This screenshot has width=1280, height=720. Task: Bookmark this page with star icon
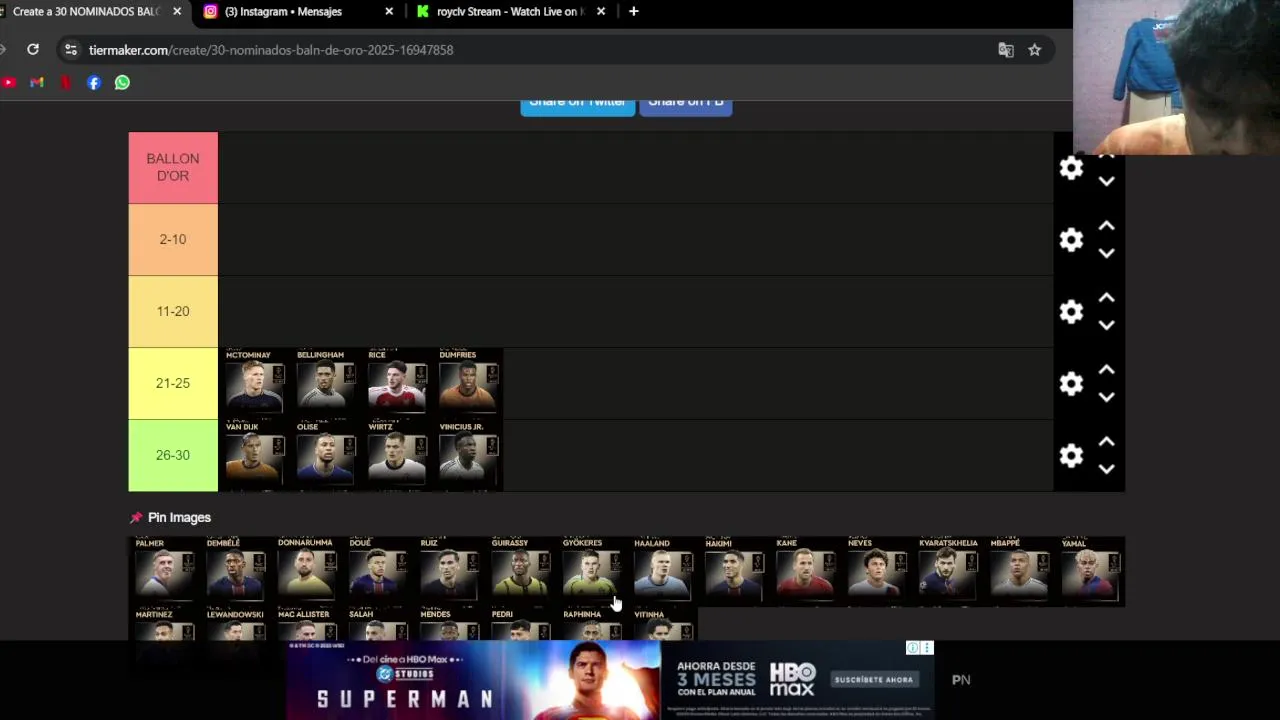coord(1035,50)
